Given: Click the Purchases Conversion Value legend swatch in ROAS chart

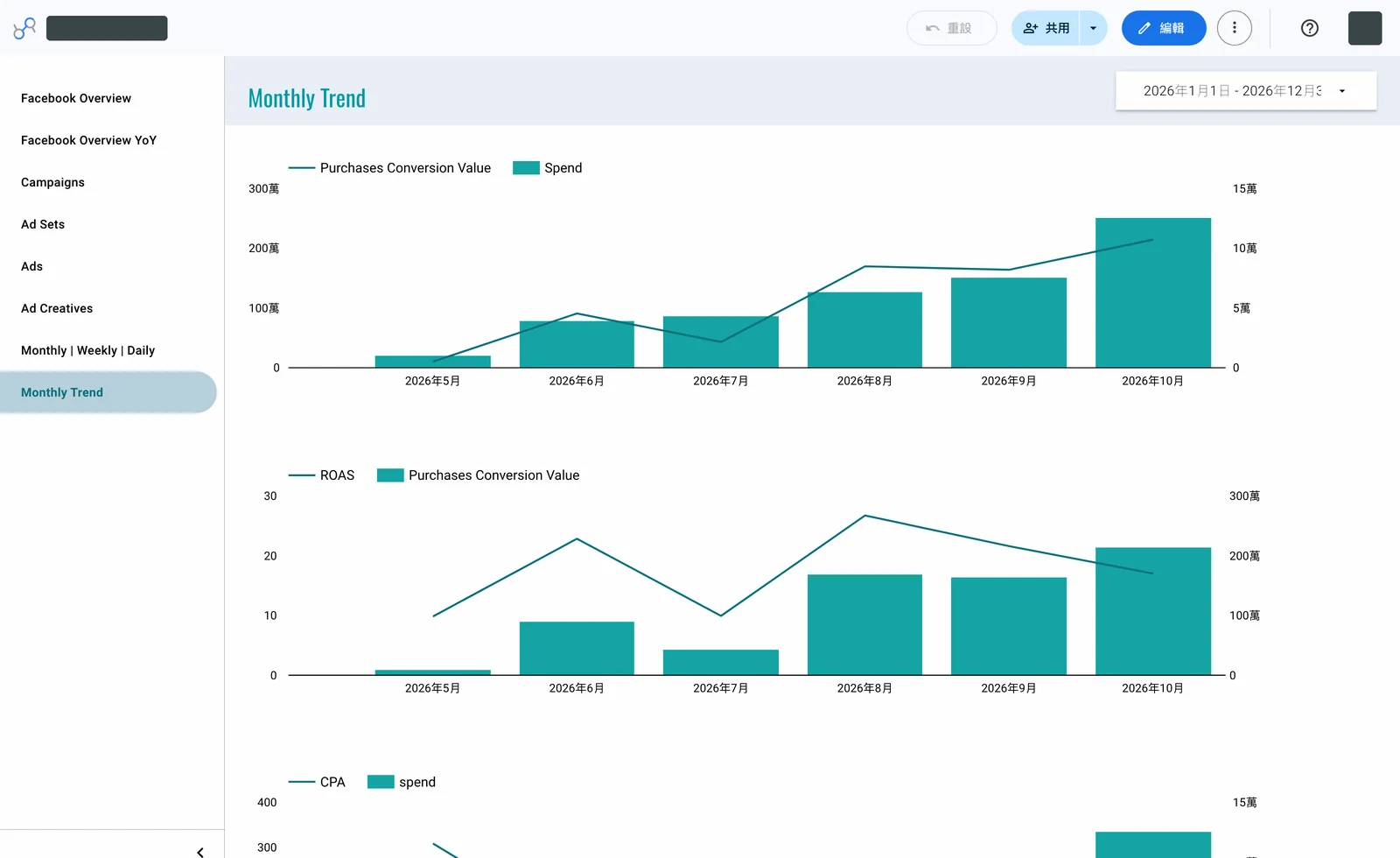Looking at the screenshot, I should tap(390, 475).
